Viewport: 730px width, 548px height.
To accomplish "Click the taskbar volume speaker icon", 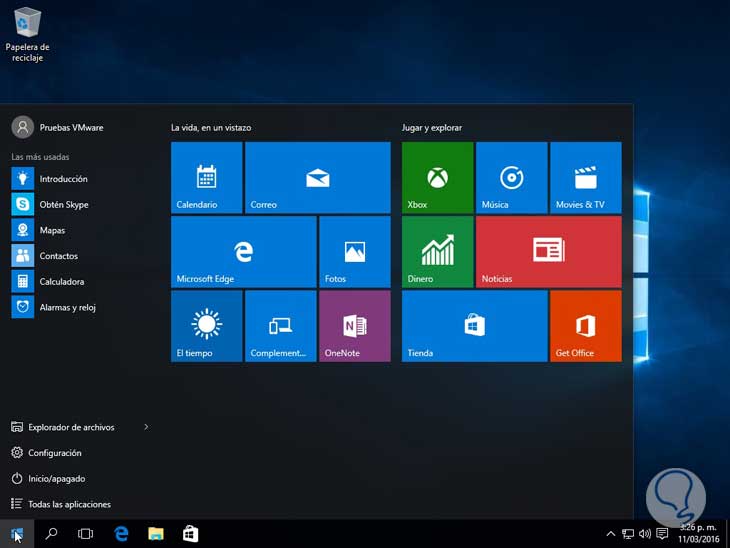I will tap(644, 534).
